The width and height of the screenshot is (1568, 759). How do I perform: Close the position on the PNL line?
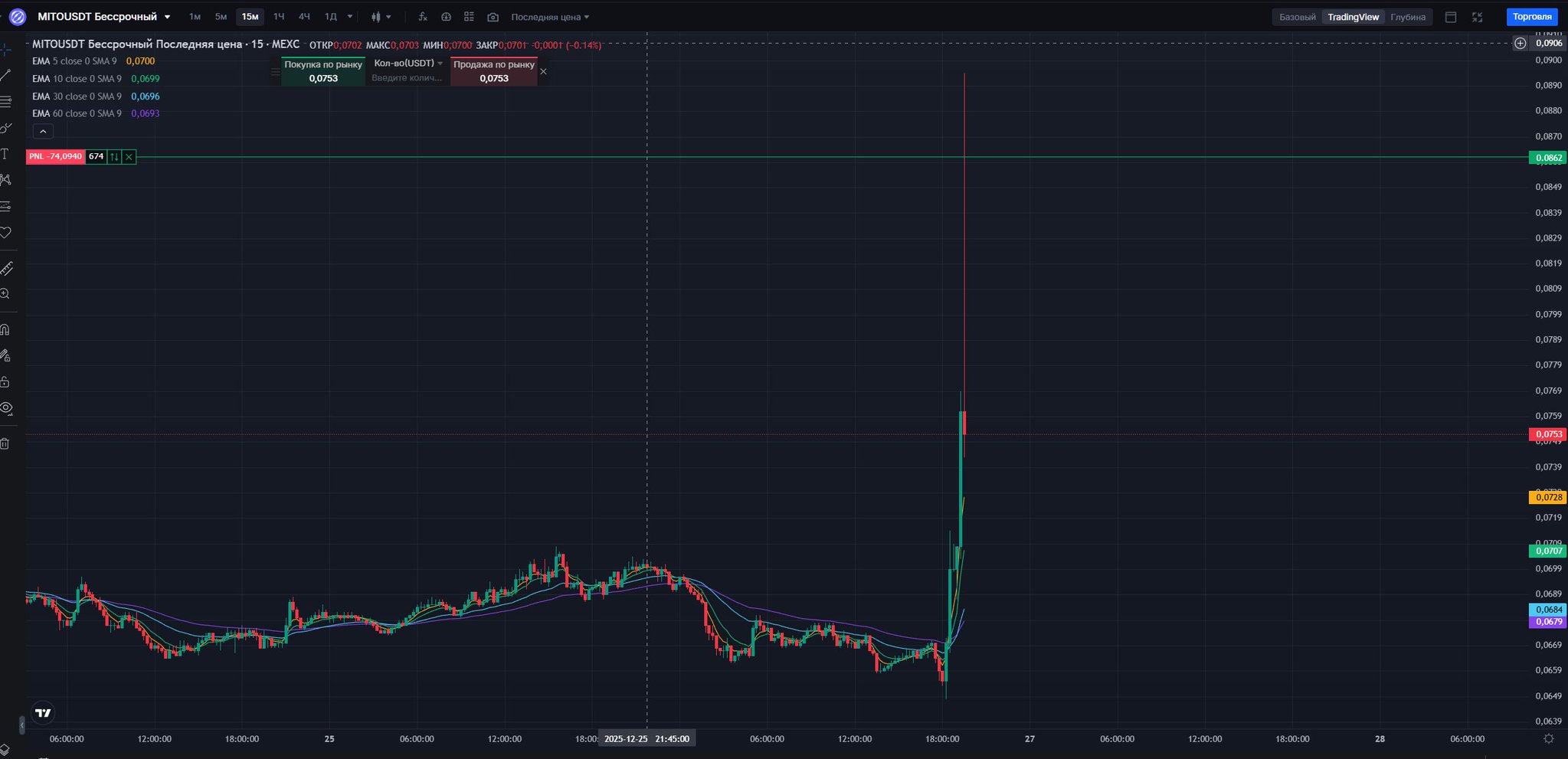pos(129,157)
